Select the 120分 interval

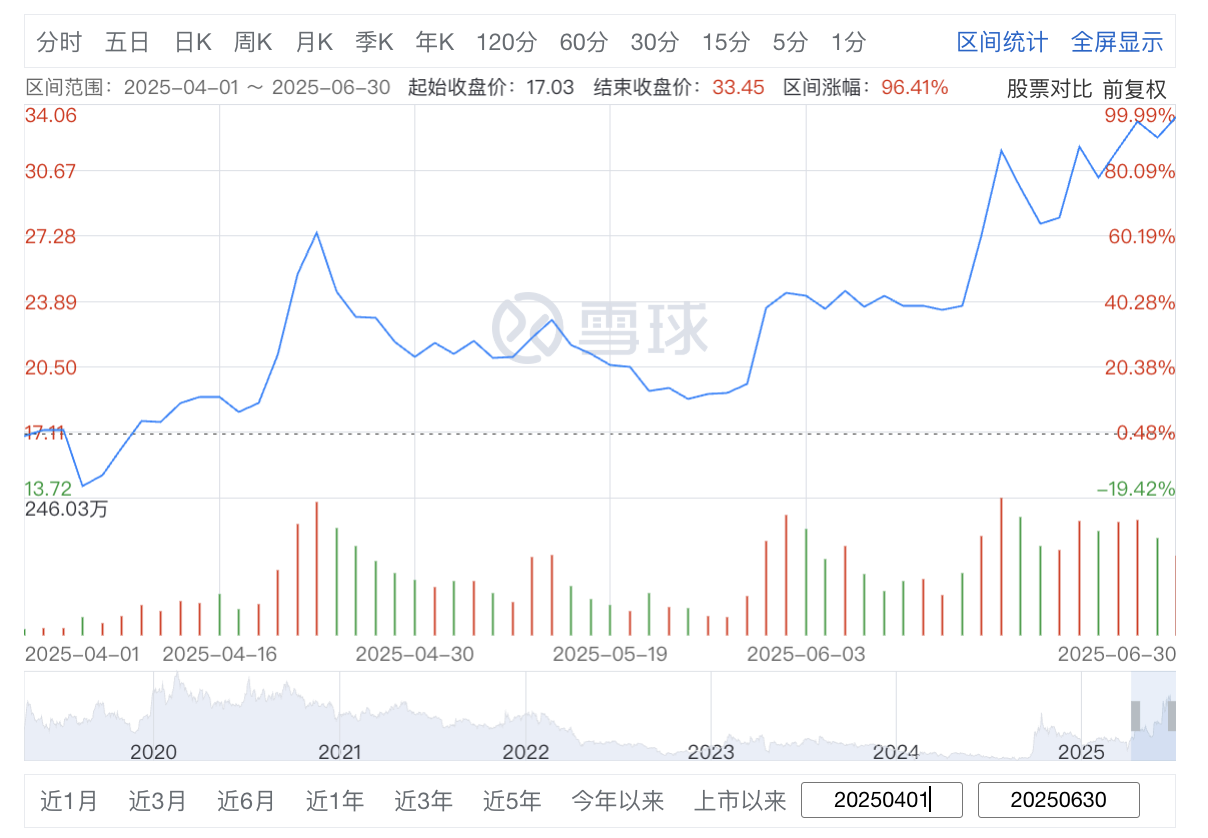506,42
